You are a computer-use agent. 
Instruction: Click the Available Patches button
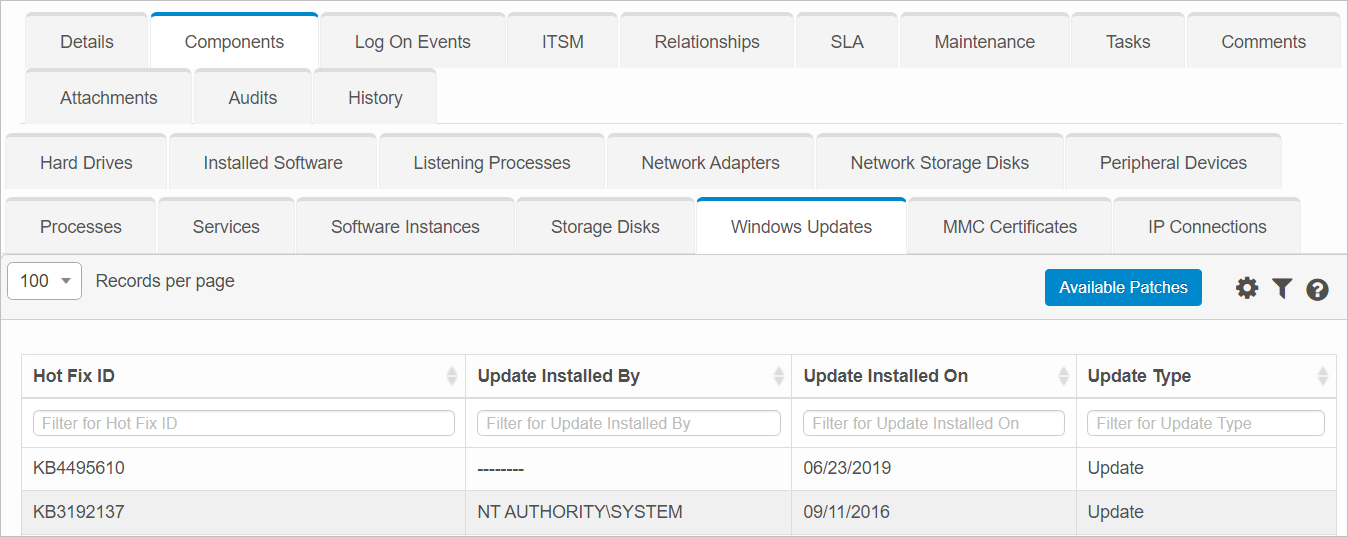[1123, 287]
